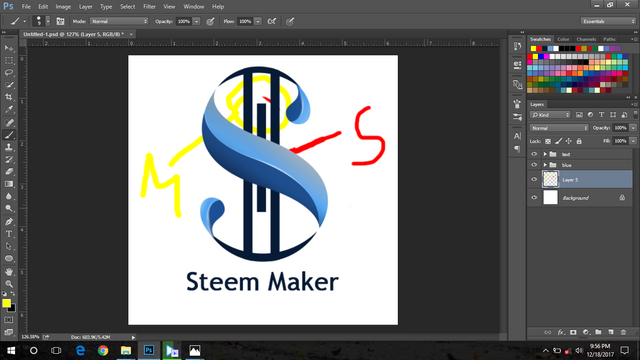This screenshot has height=360, width=640.
Task: Delete layer with trash icon
Action: click(623, 332)
